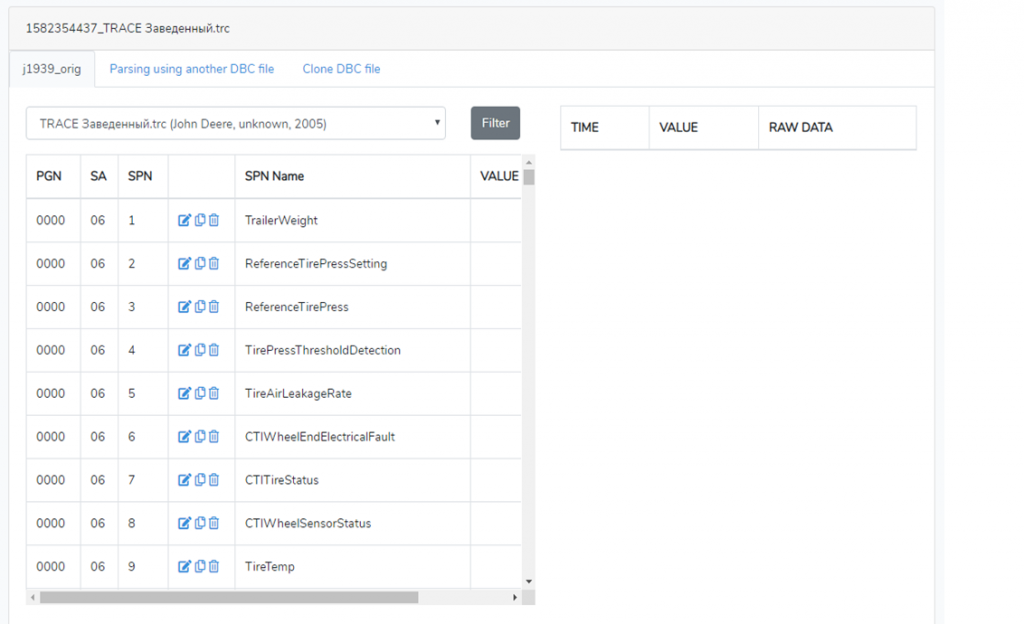Image resolution: width=1024 pixels, height=624 pixels.
Task: Click the vertical scrollbar down arrow
Action: tap(529, 582)
